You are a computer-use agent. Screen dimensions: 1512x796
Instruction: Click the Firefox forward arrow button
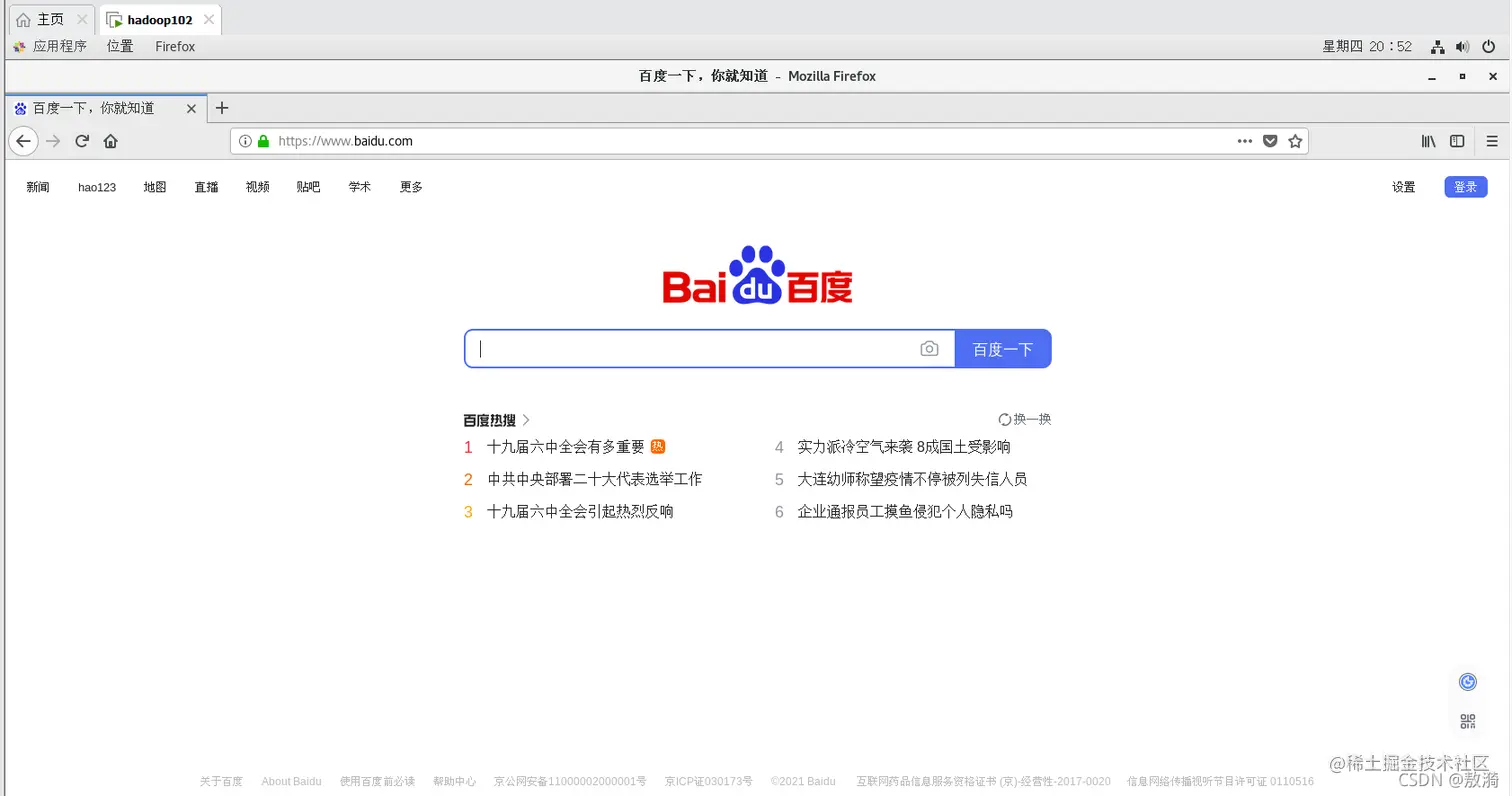[x=54, y=141]
